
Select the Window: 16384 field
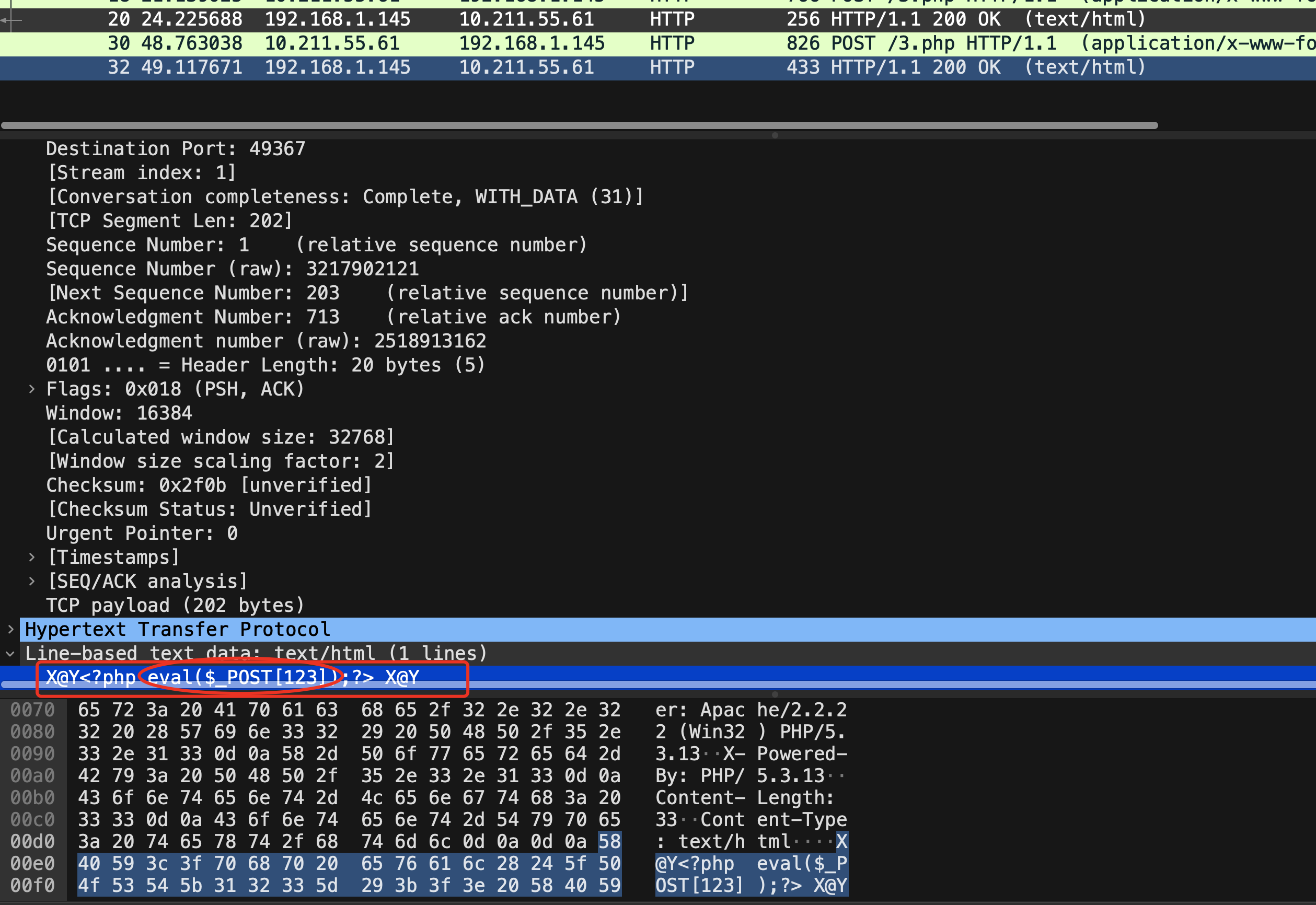pyautogui.click(x=119, y=413)
